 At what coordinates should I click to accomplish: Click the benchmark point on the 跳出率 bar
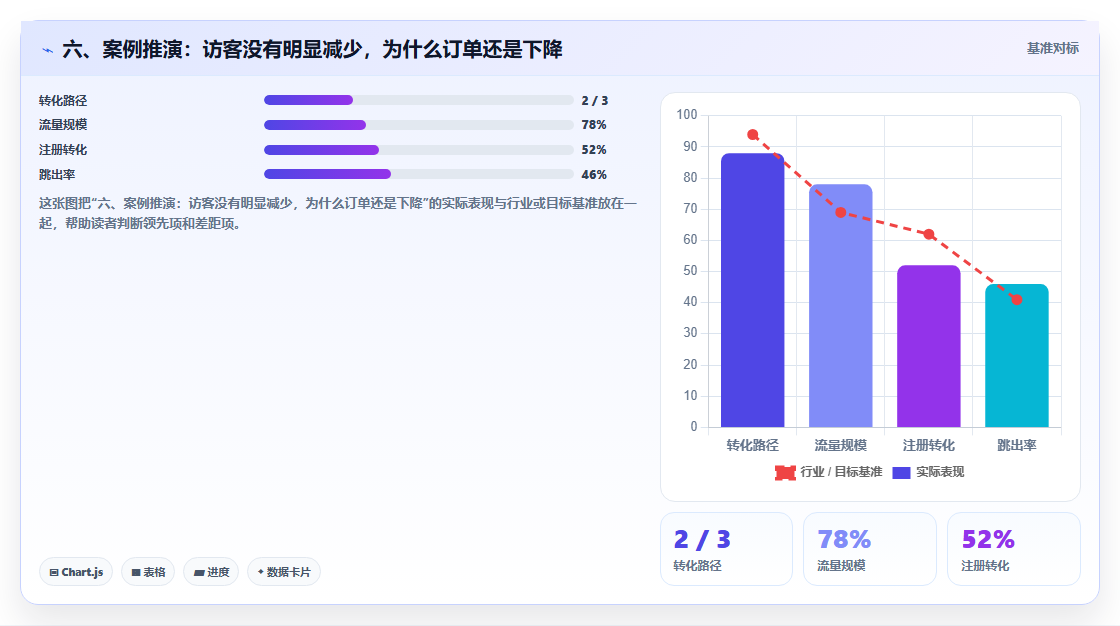1016,299
